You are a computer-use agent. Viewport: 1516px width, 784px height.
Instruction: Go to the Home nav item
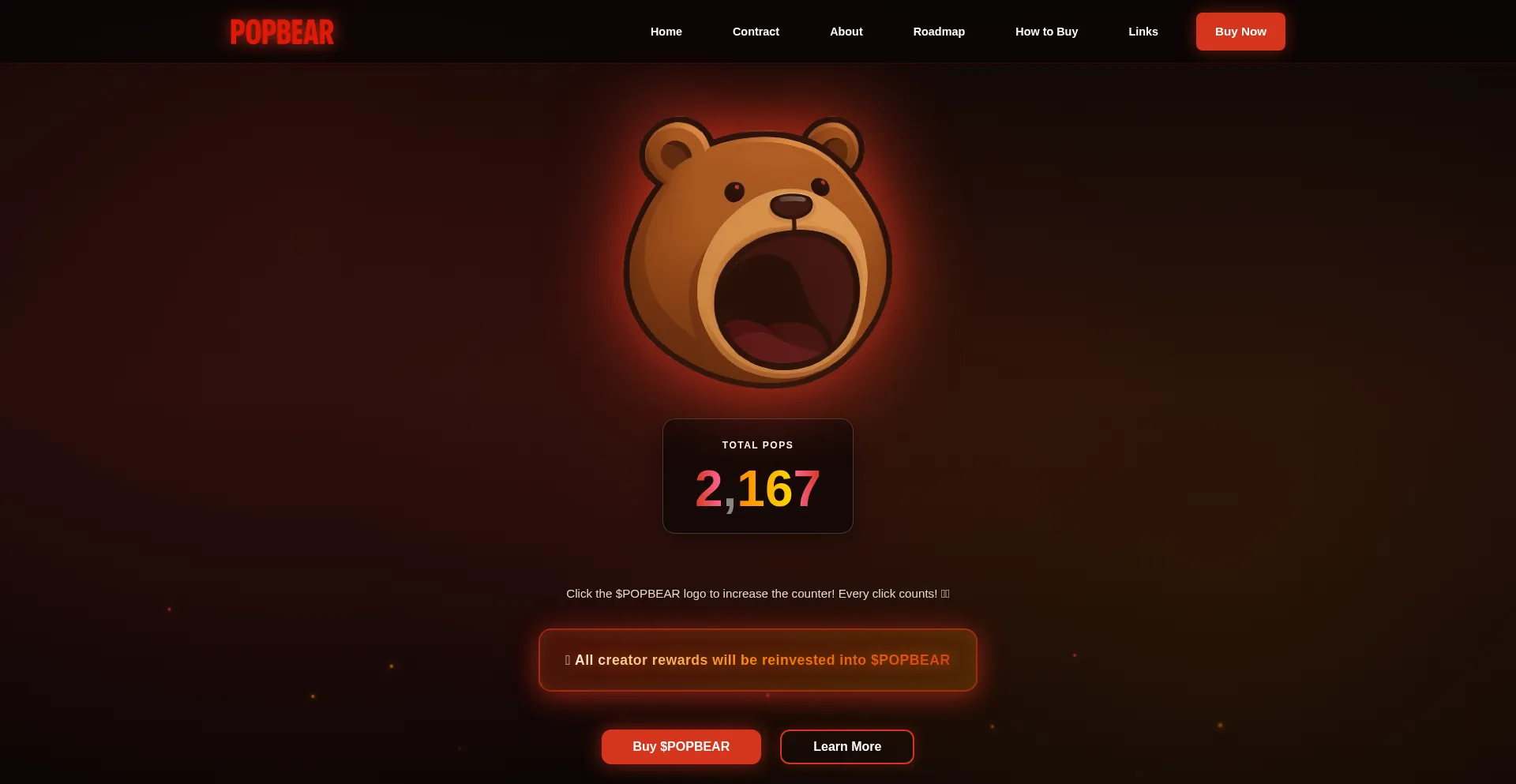pyautogui.click(x=666, y=32)
